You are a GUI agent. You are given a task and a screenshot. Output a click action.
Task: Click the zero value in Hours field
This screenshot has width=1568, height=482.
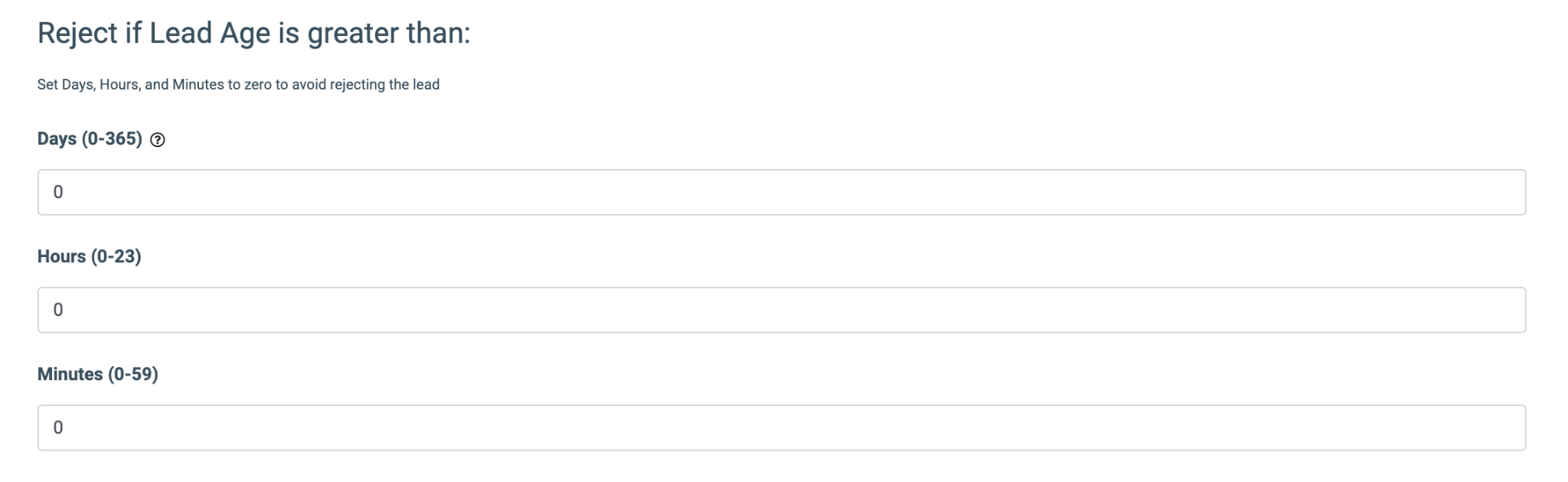pyautogui.click(x=58, y=310)
